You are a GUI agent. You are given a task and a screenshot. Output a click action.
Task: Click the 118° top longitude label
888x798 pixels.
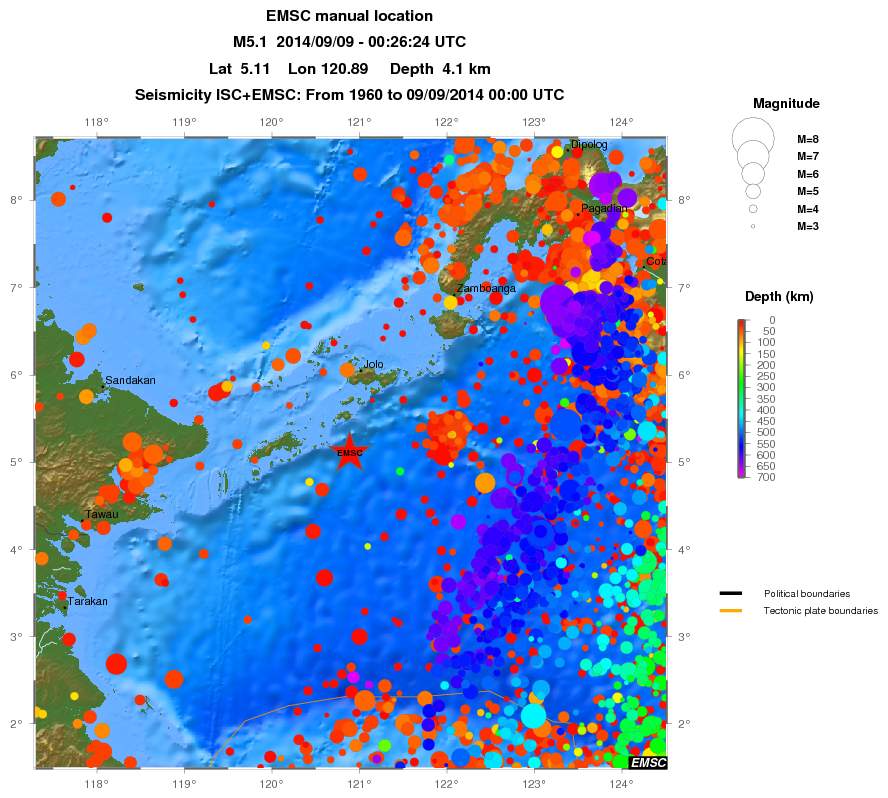(x=96, y=122)
